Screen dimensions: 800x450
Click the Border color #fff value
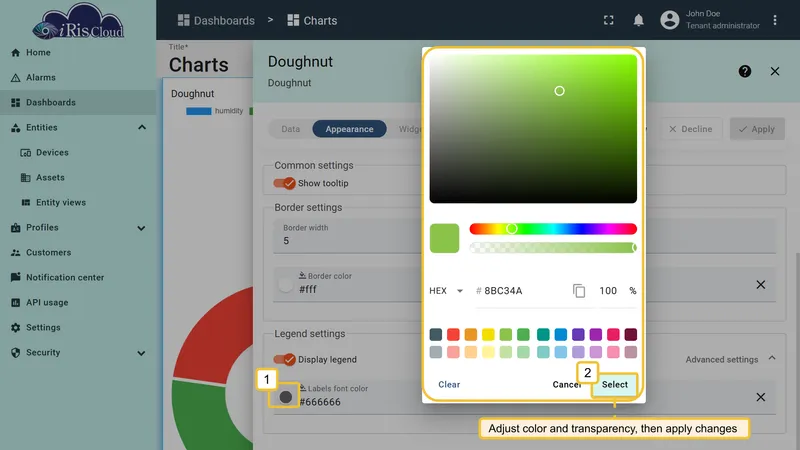pos(308,289)
